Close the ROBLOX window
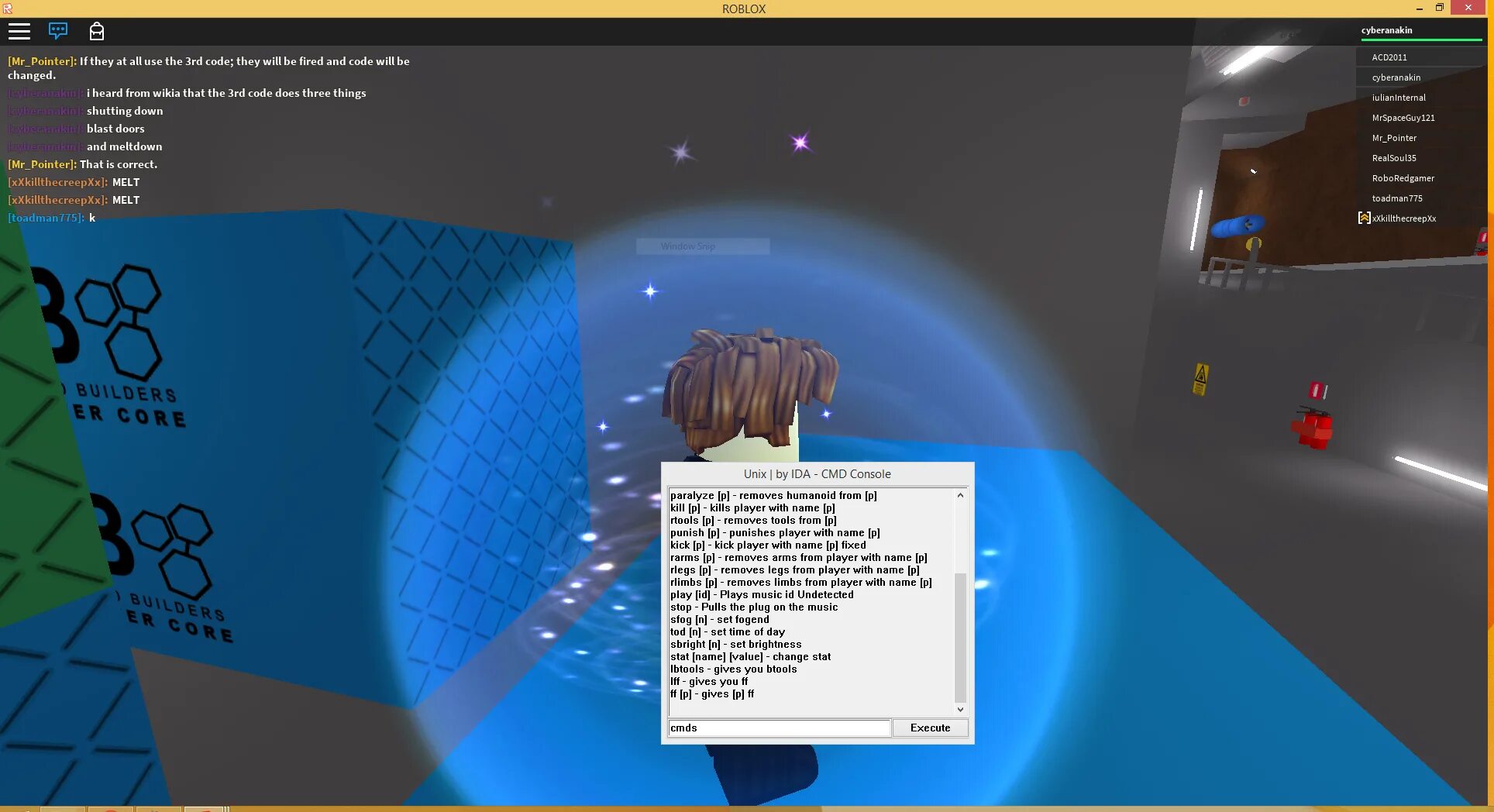The image size is (1494, 812). [x=1468, y=8]
